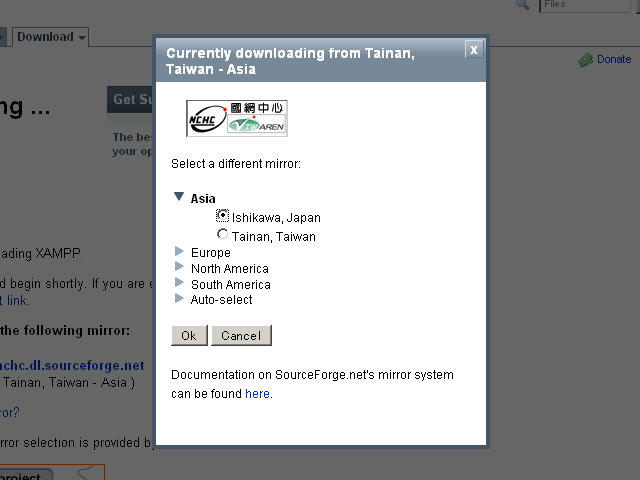
Task: Click the 'Asia' group label
Action: pos(203,199)
